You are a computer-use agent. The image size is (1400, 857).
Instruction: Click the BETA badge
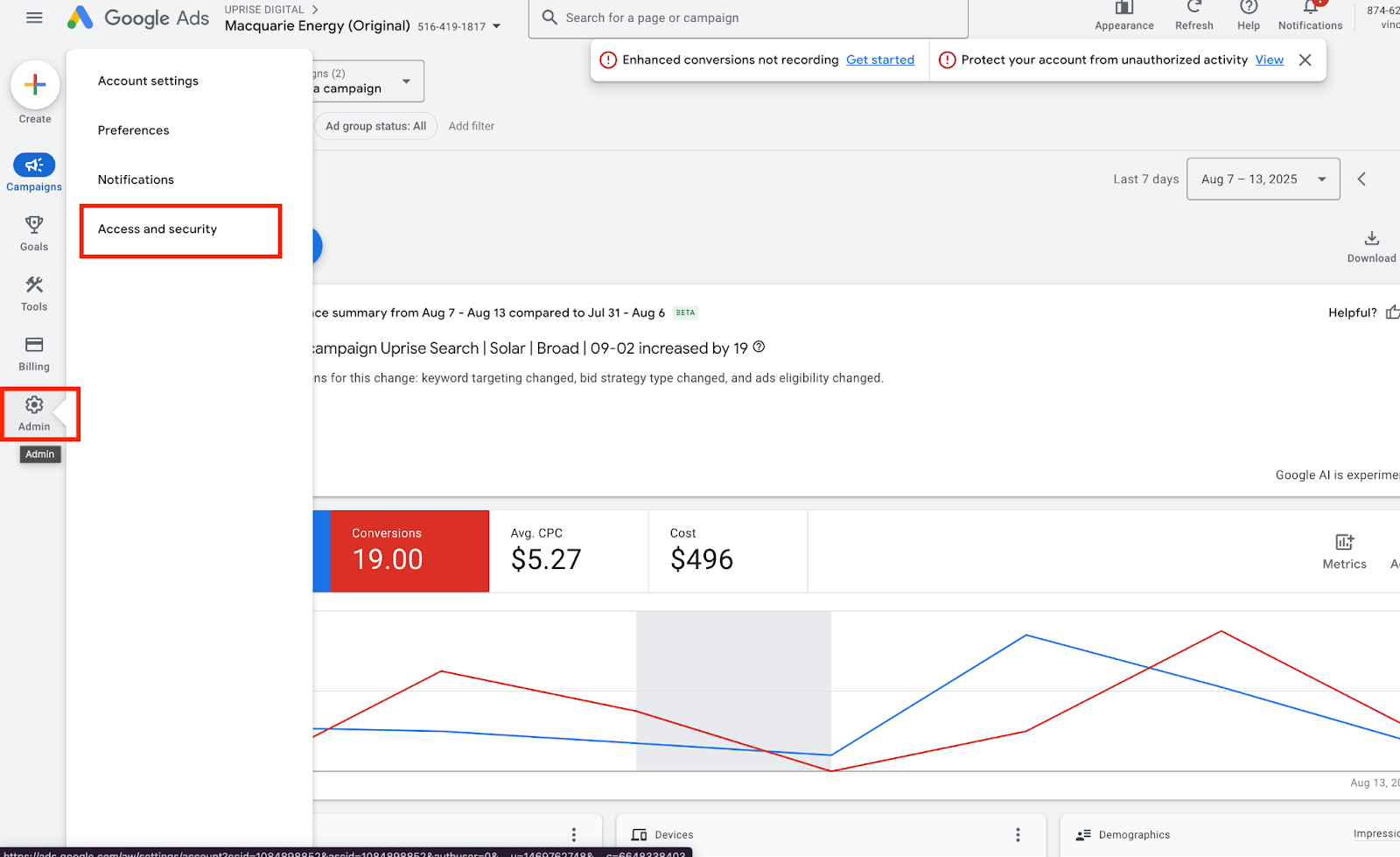point(685,313)
